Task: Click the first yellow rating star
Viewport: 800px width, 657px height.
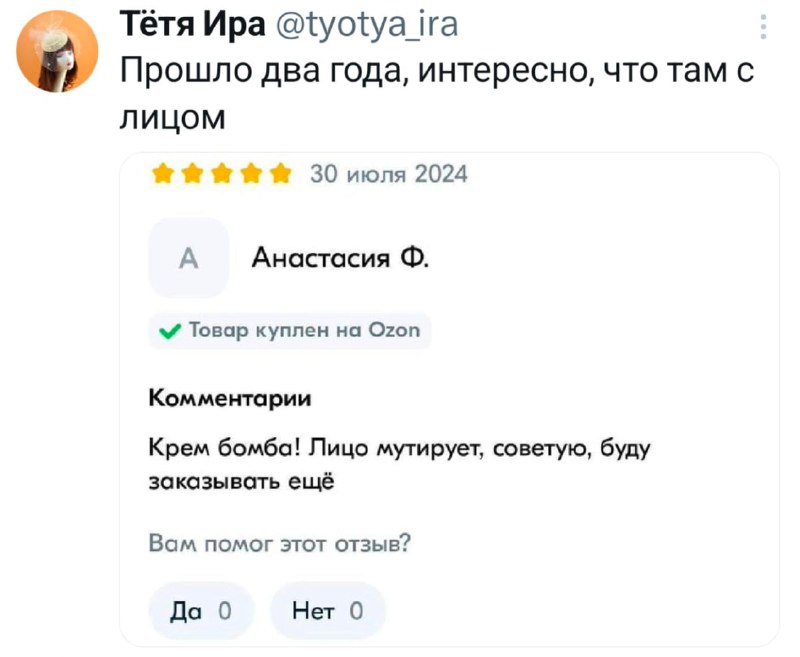Action: pos(162,175)
